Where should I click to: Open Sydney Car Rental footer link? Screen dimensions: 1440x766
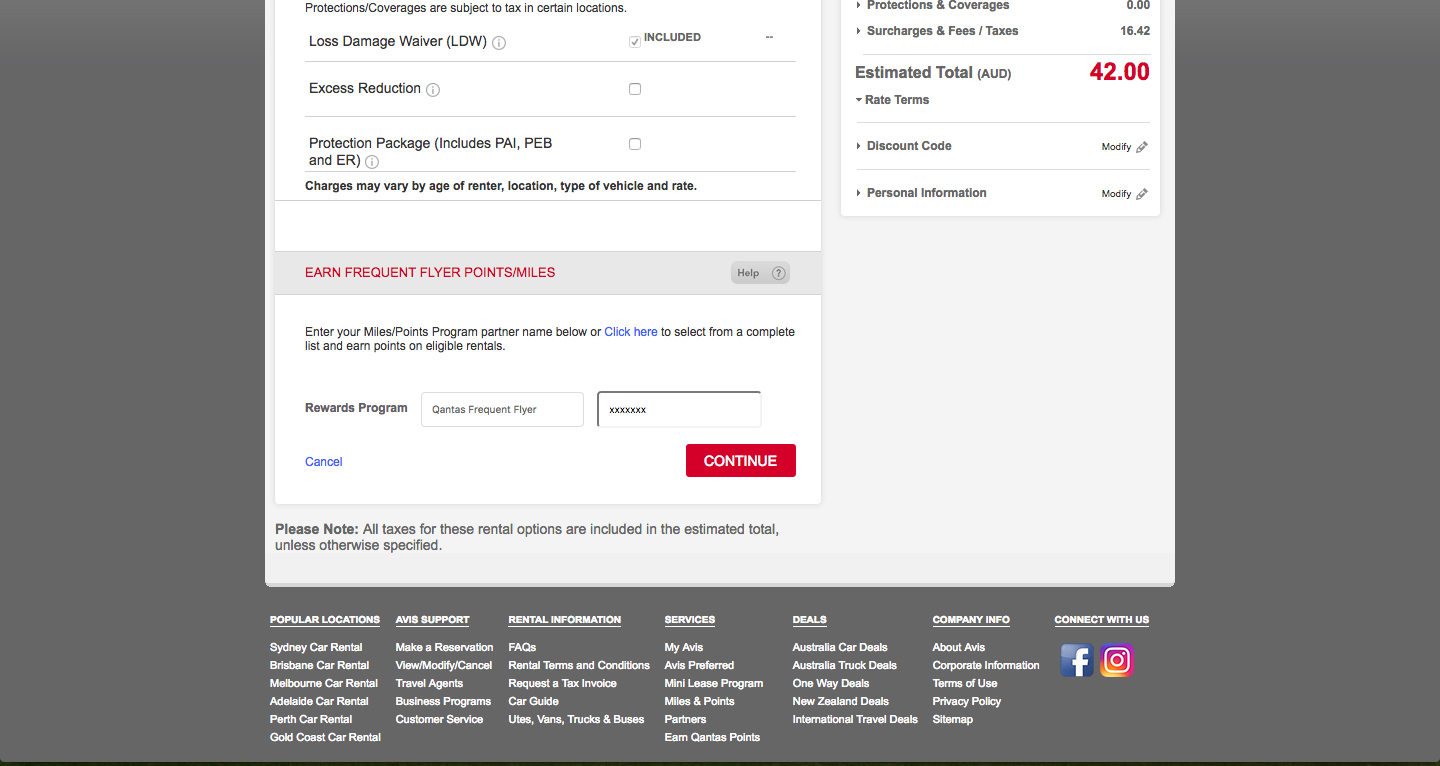click(x=316, y=647)
